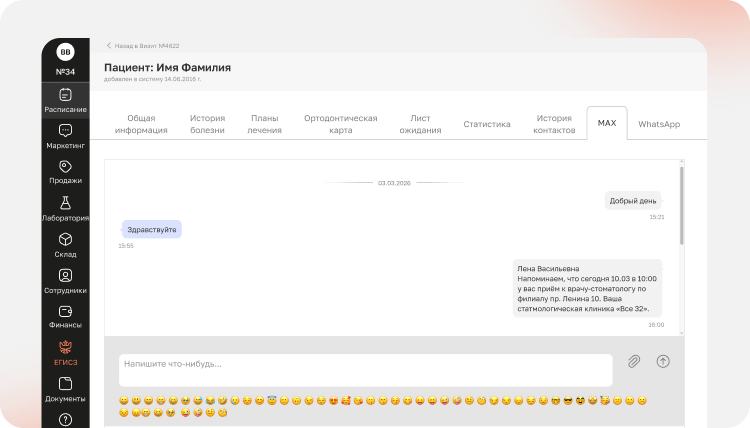The image size is (750, 428).
Task: Insert the smiling face with hearts emoji
Action: pos(346,400)
